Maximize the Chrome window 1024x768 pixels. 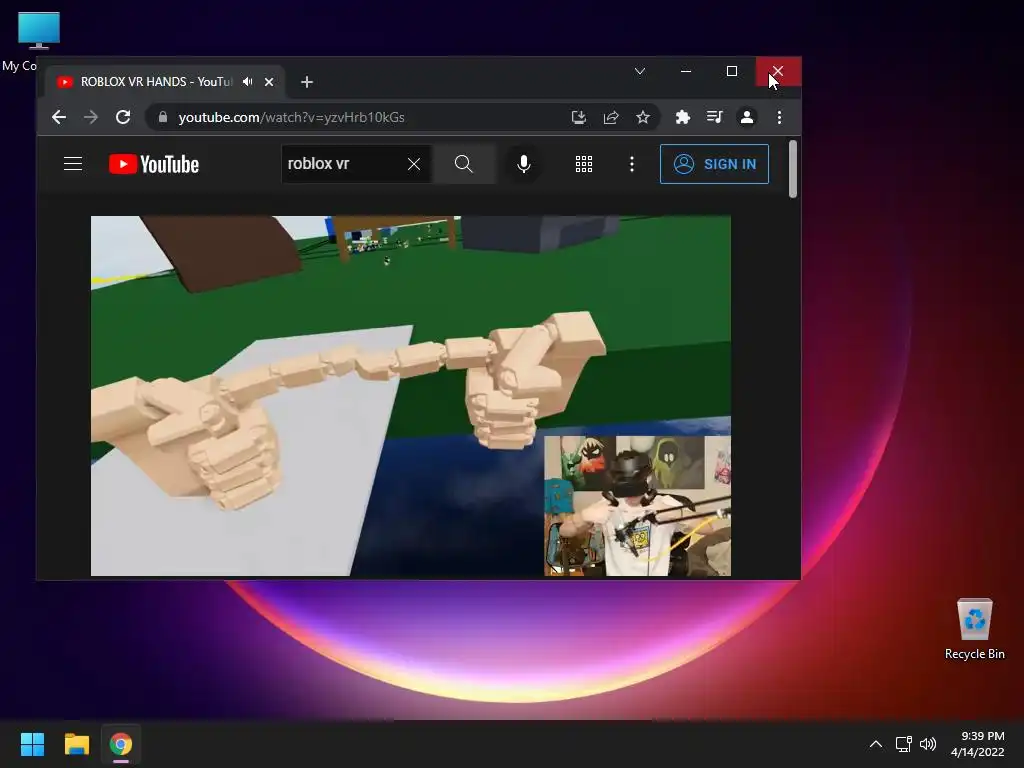(732, 71)
